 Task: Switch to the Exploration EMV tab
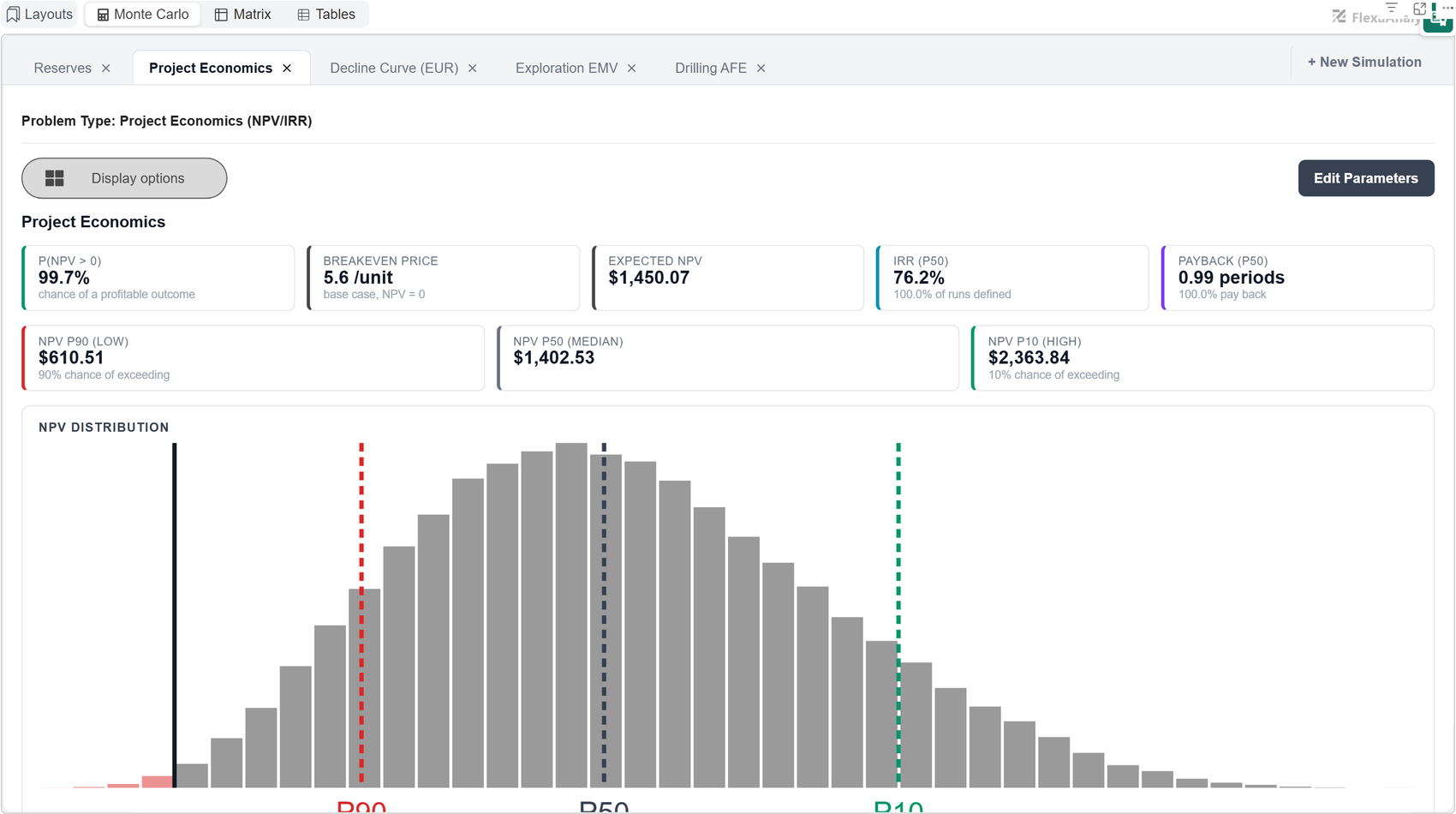click(566, 69)
